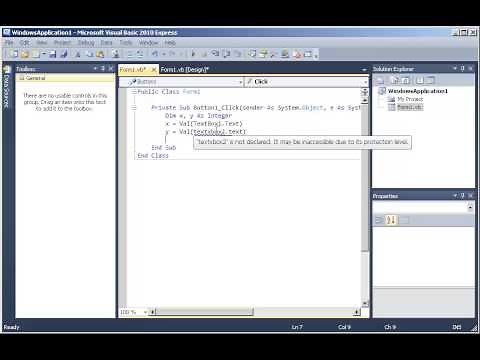
Task: Close the Form1.vb code tab
Action: coord(154,70)
